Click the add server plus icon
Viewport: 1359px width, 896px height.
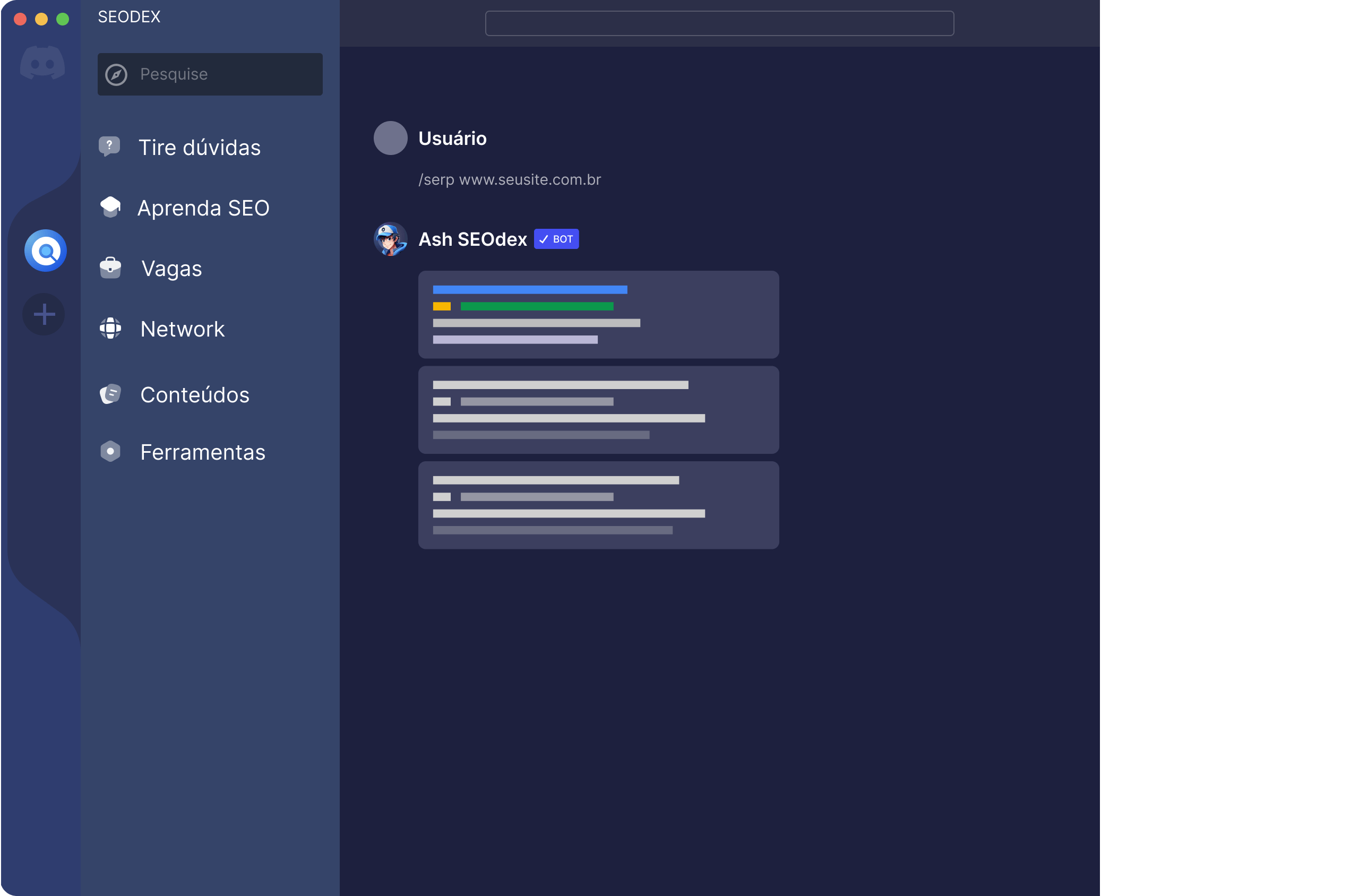(44, 314)
